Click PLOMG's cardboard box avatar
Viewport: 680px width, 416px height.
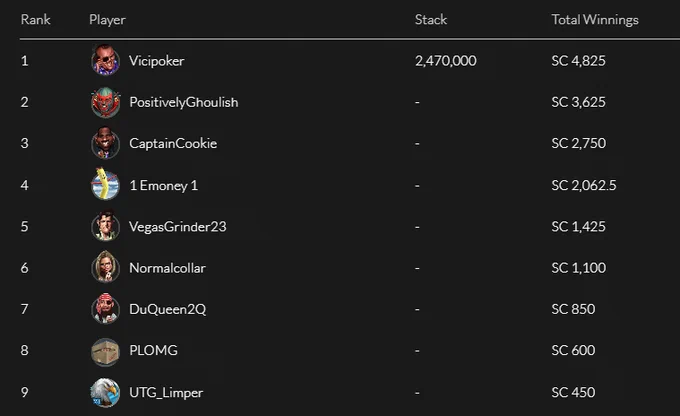click(105, 350)
